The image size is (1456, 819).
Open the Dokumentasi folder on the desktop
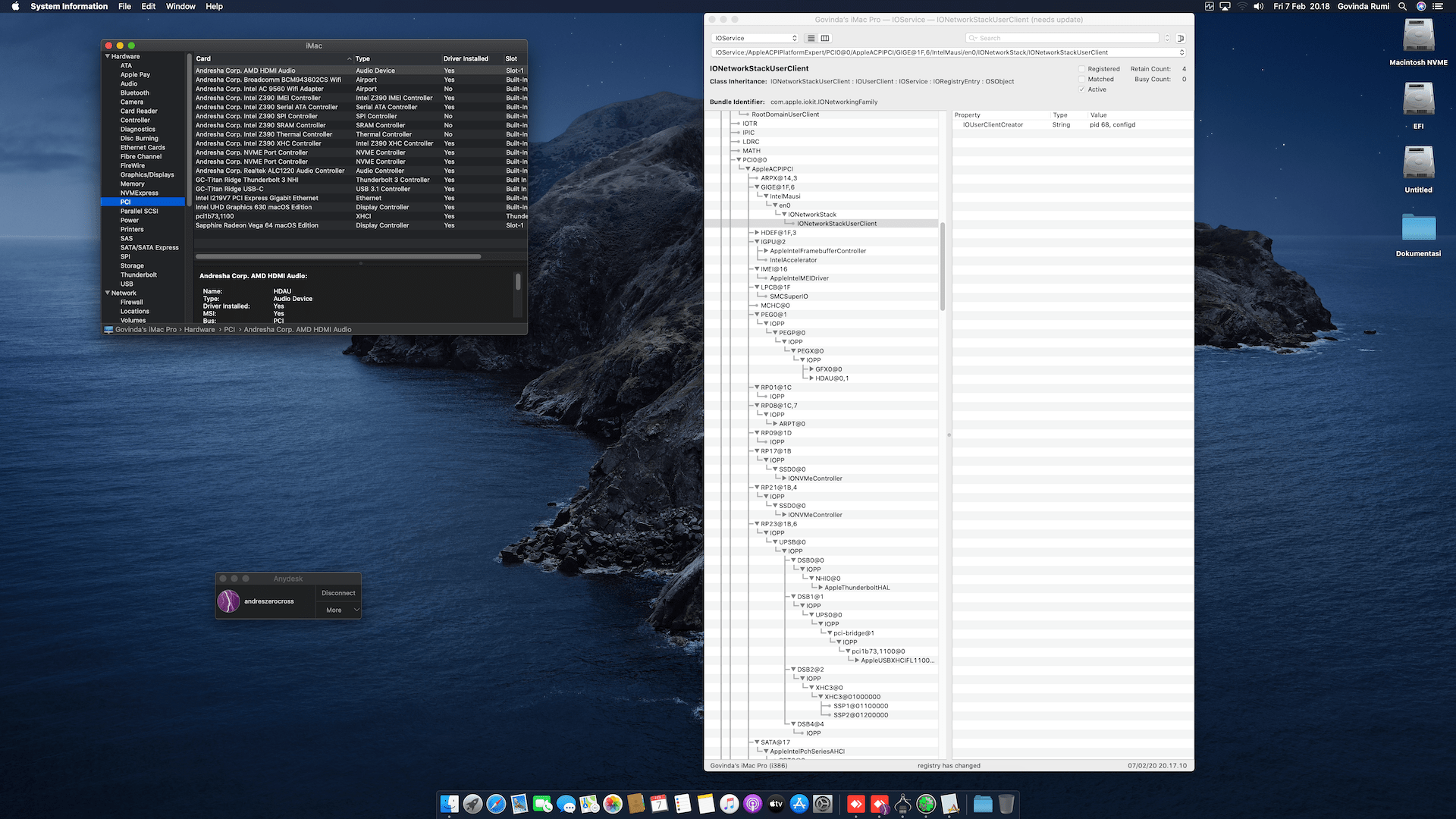coord(1418,227)
